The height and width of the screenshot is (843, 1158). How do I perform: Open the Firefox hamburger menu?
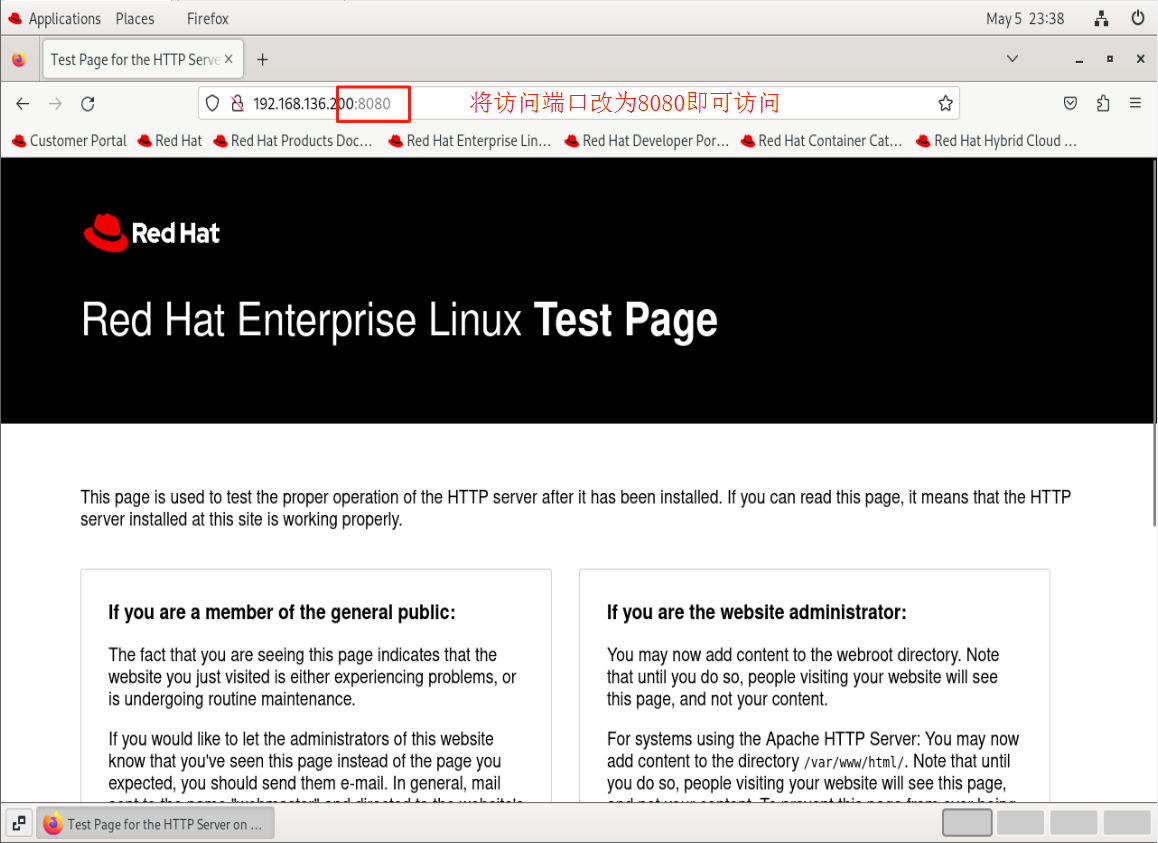pyautogui.click(x=1135, y=103)
